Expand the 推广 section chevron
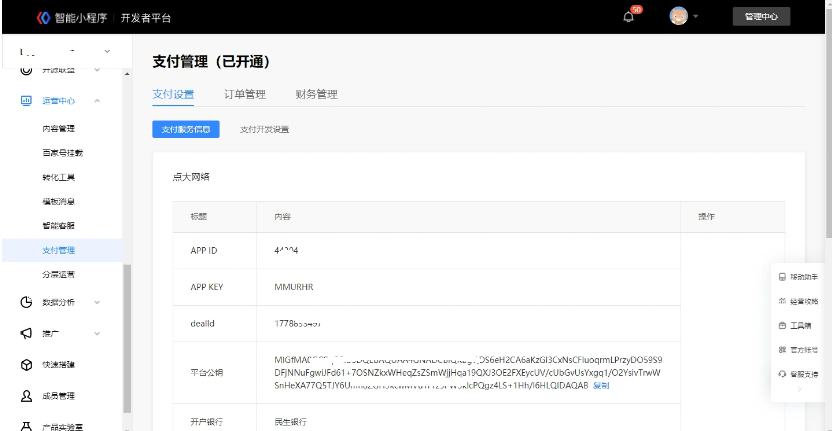This screenshot has height=431, width=832. point(97,333)
